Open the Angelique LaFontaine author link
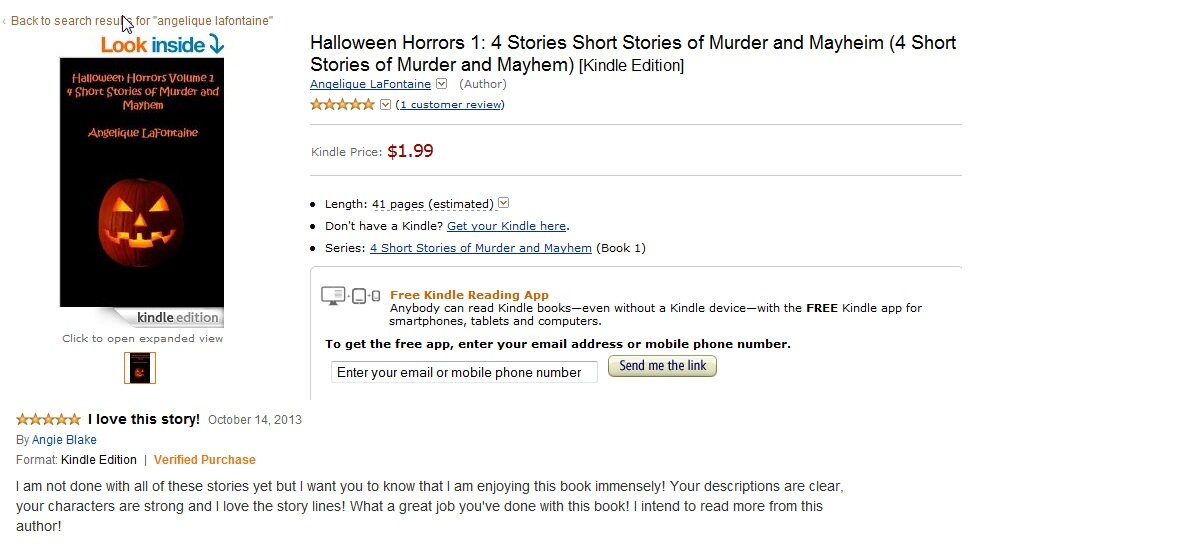 [371, 84]
